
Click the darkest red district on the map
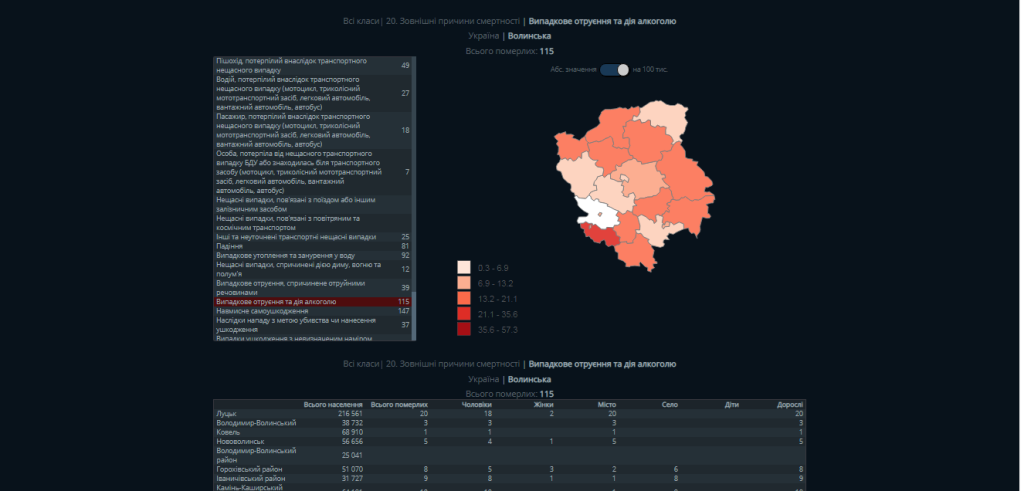(598, 234)
